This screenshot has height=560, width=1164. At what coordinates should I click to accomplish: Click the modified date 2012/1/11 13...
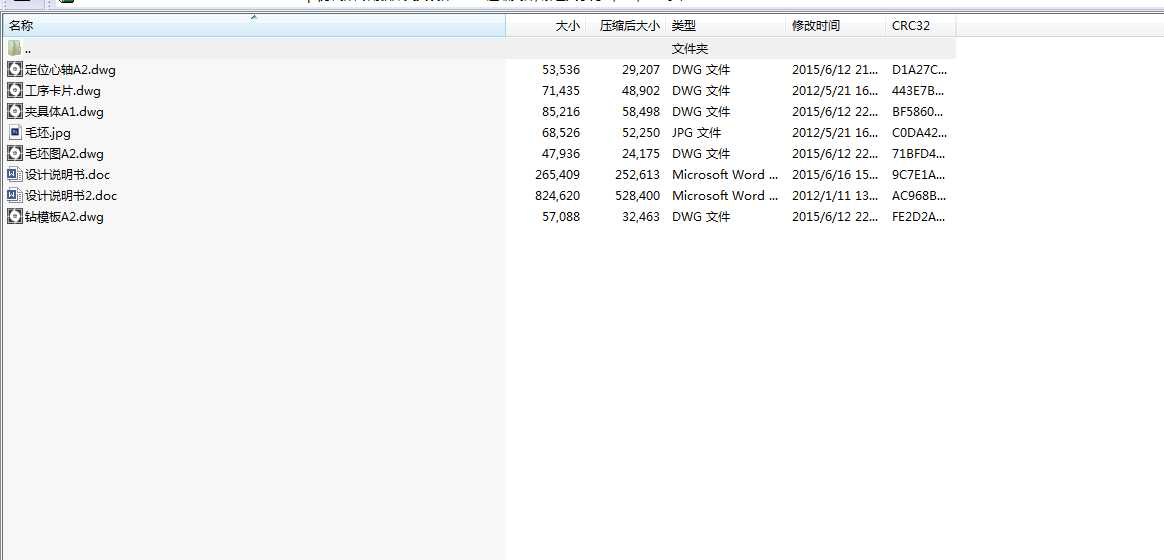pyautogui.click(x=835, y=195)
